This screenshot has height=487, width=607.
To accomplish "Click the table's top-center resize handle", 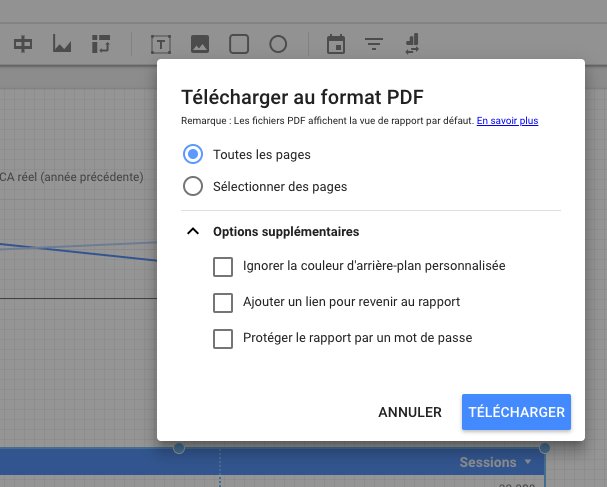I will tap(179, 448).
